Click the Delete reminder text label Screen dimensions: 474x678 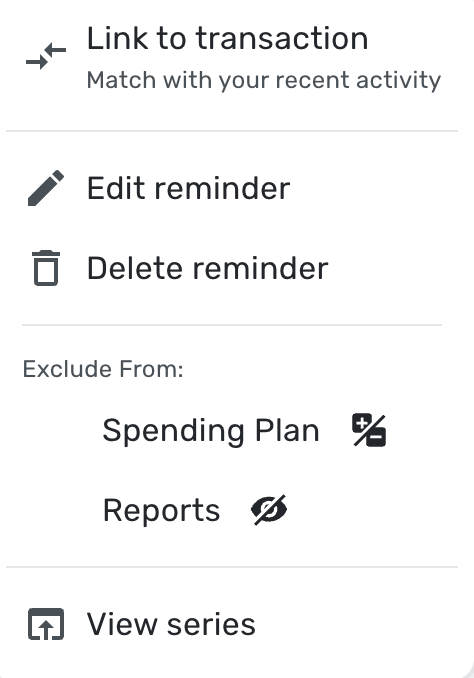[208, 269]
